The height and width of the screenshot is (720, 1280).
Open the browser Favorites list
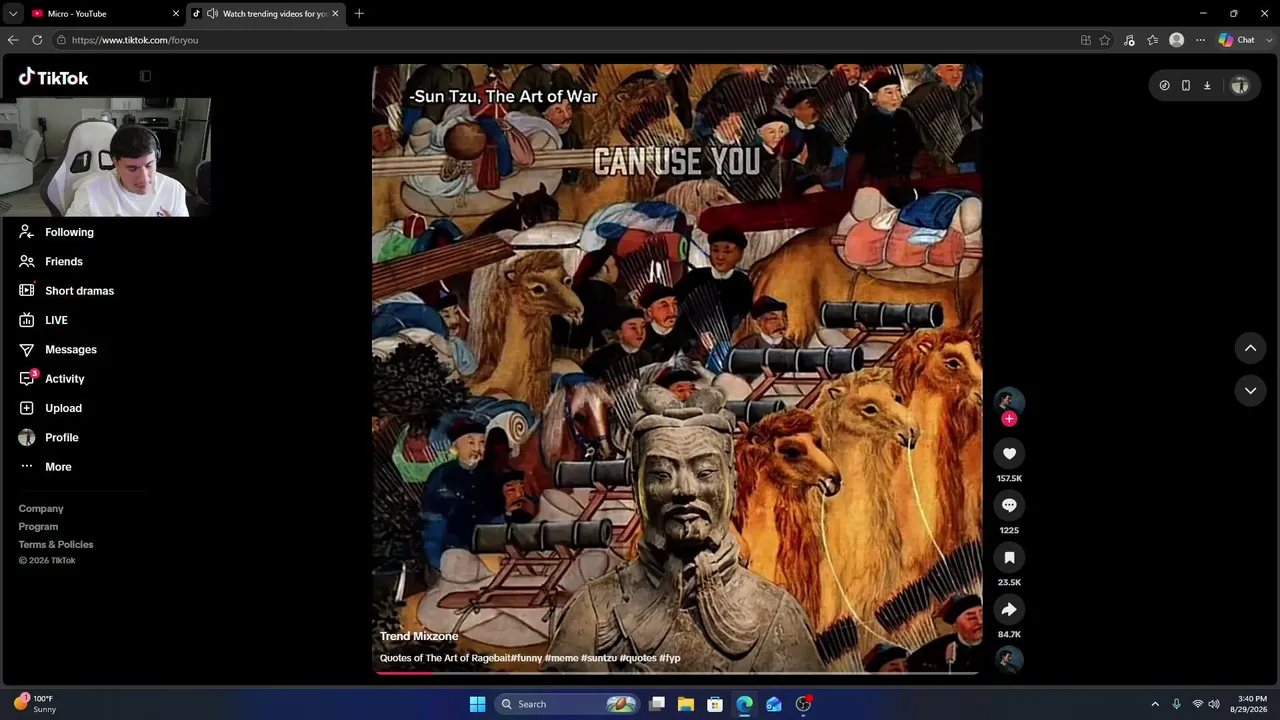[1153, 40]
